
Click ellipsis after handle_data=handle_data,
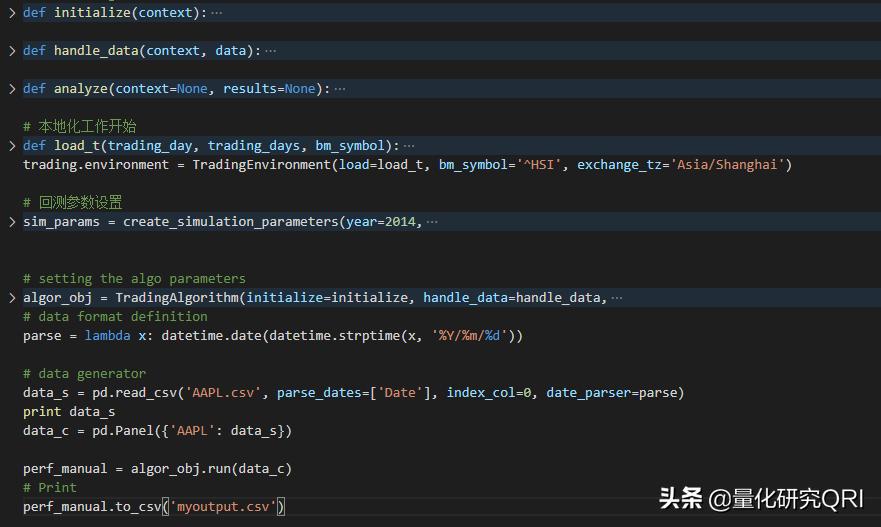click(617, 298)
